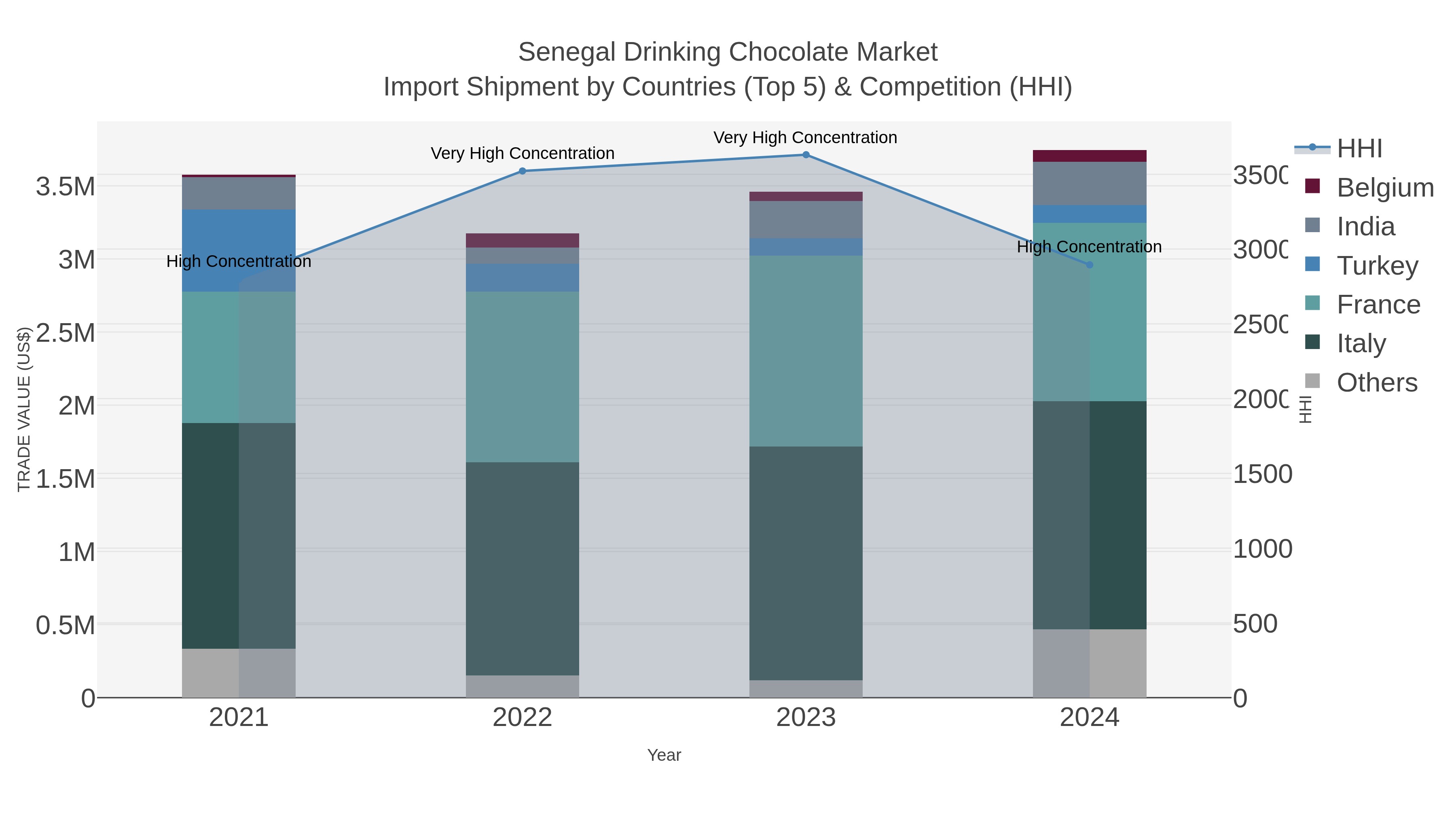This screenshot has width=1456, height=819.
Task: Click the 'High Concentration' annotation near 2024
Action: [x=1089, y=246]
